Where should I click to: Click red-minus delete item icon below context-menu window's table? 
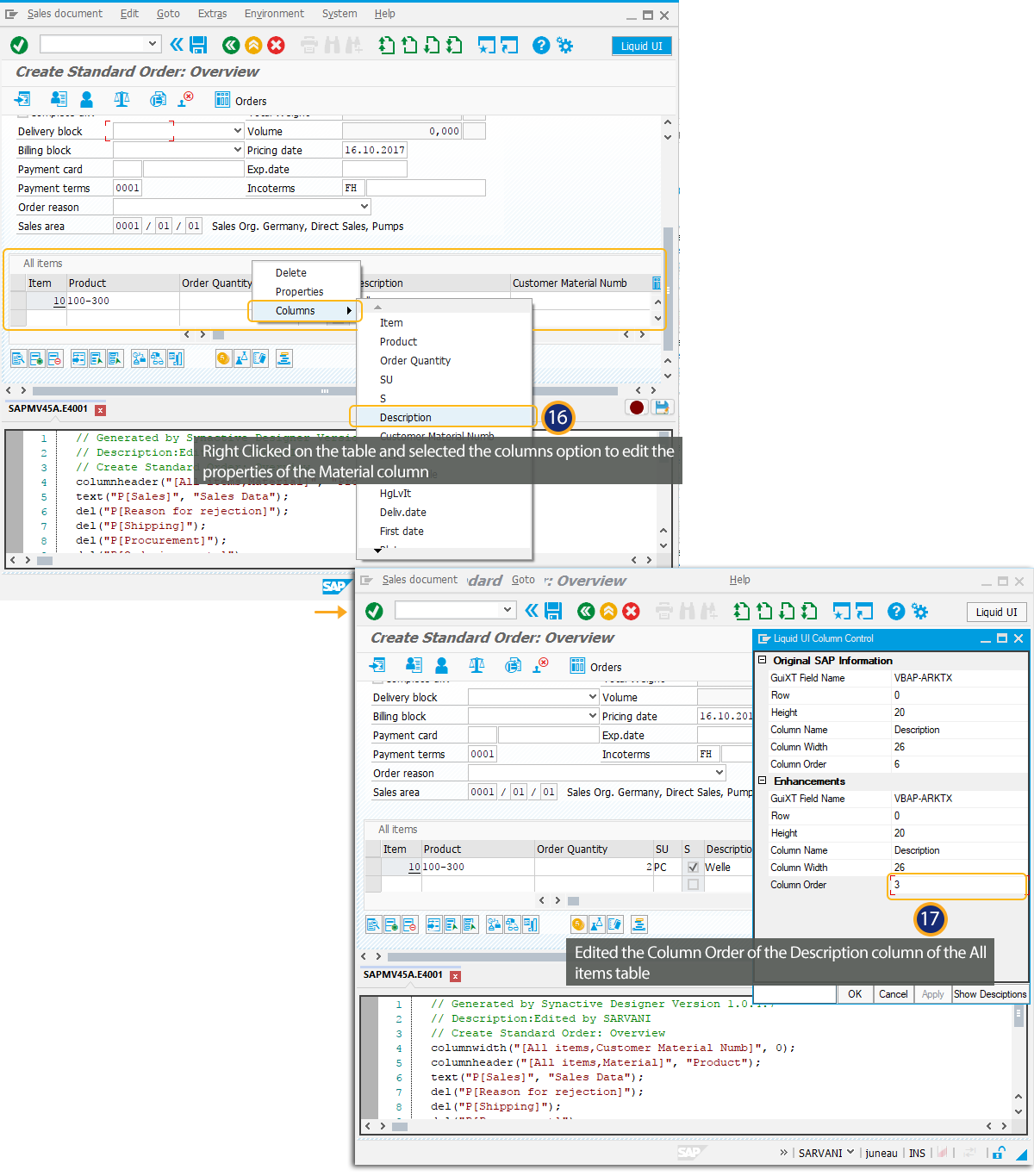point(54,358)
